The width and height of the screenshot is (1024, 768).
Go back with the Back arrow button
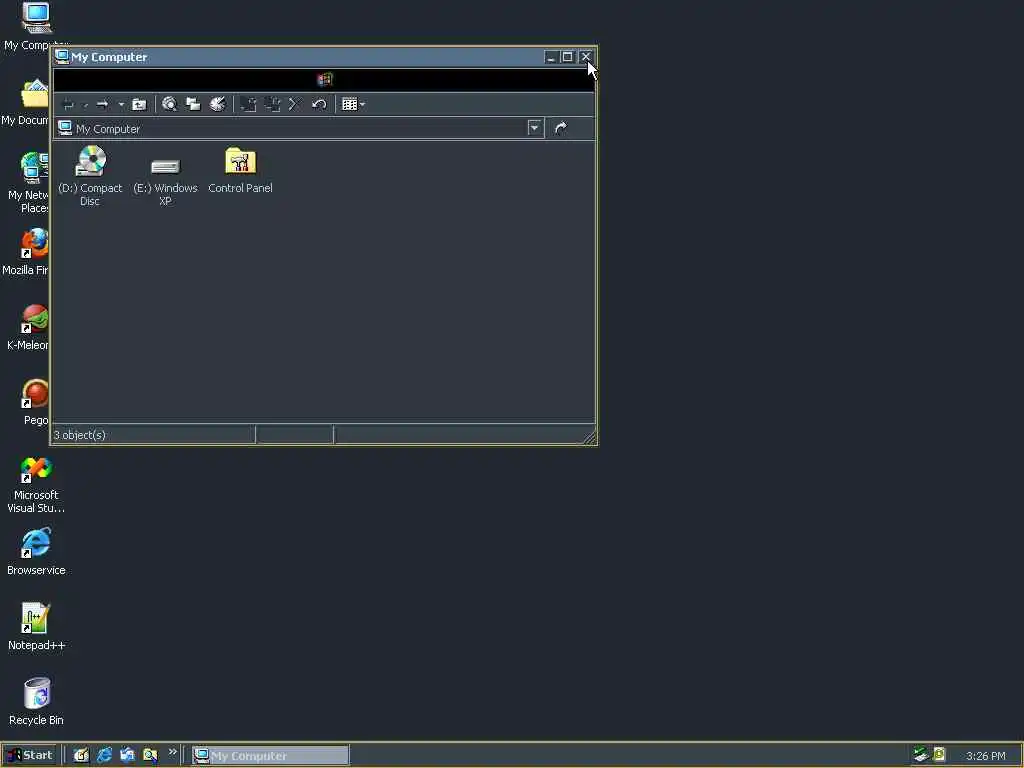(x=68, y=104)
